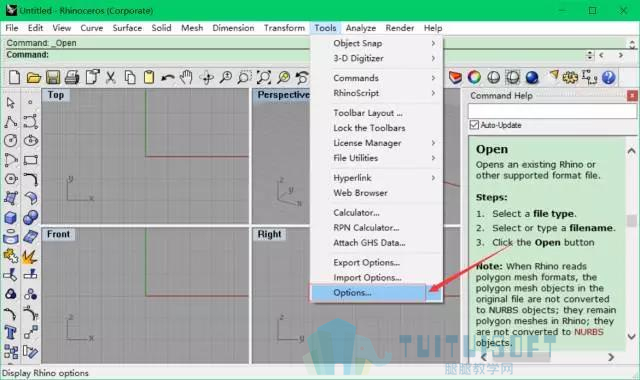Click the Perspective viewport title
Image resolution: width=640 pixels, height=380 pixels.
click(283, 95)
